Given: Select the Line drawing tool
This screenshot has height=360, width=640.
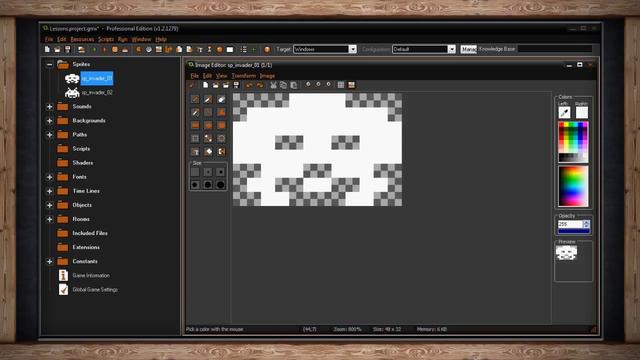Looking at the screenshot, I should [x=208, y=112].
